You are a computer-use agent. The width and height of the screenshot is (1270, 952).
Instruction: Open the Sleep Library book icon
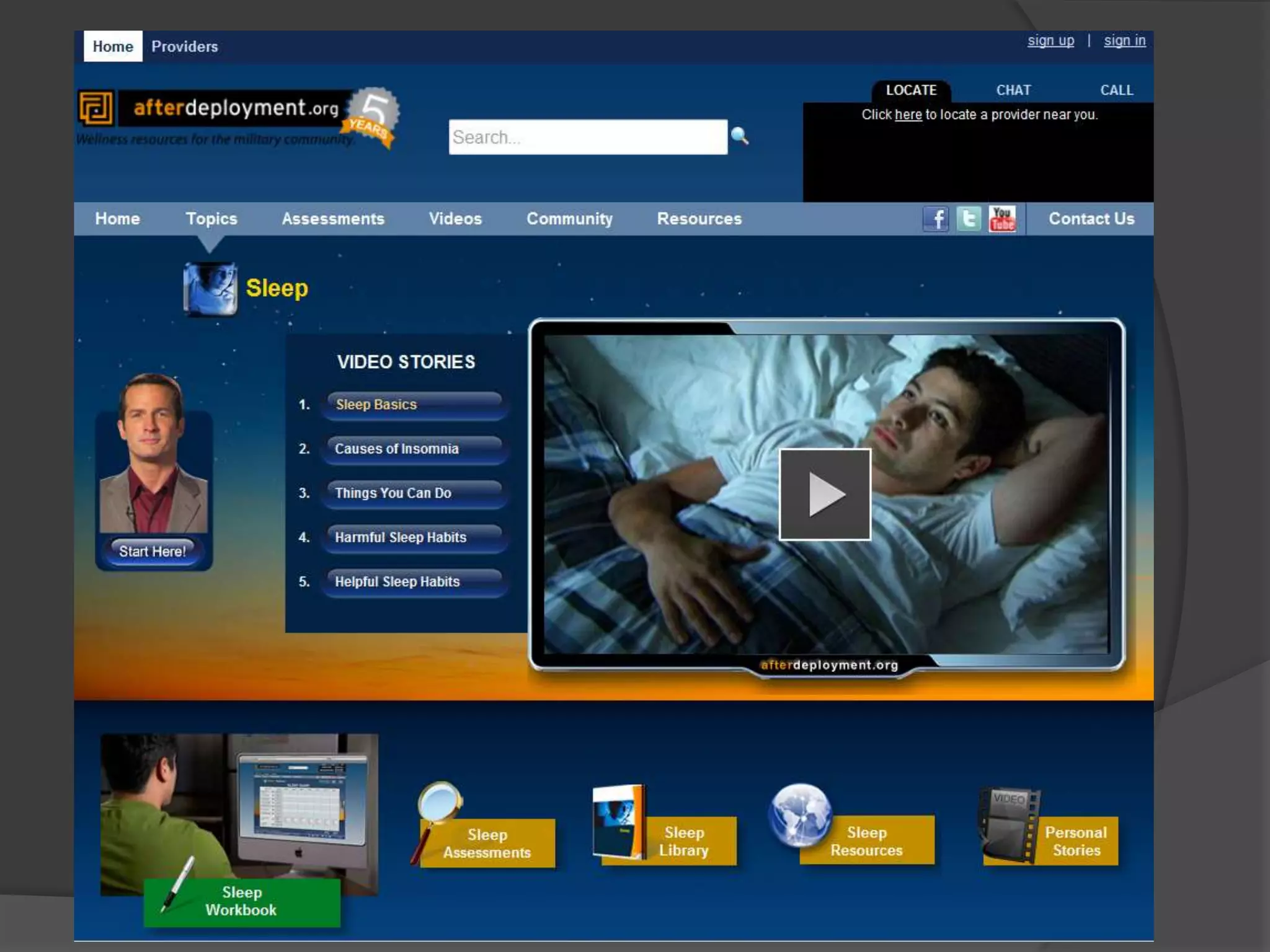618,822
